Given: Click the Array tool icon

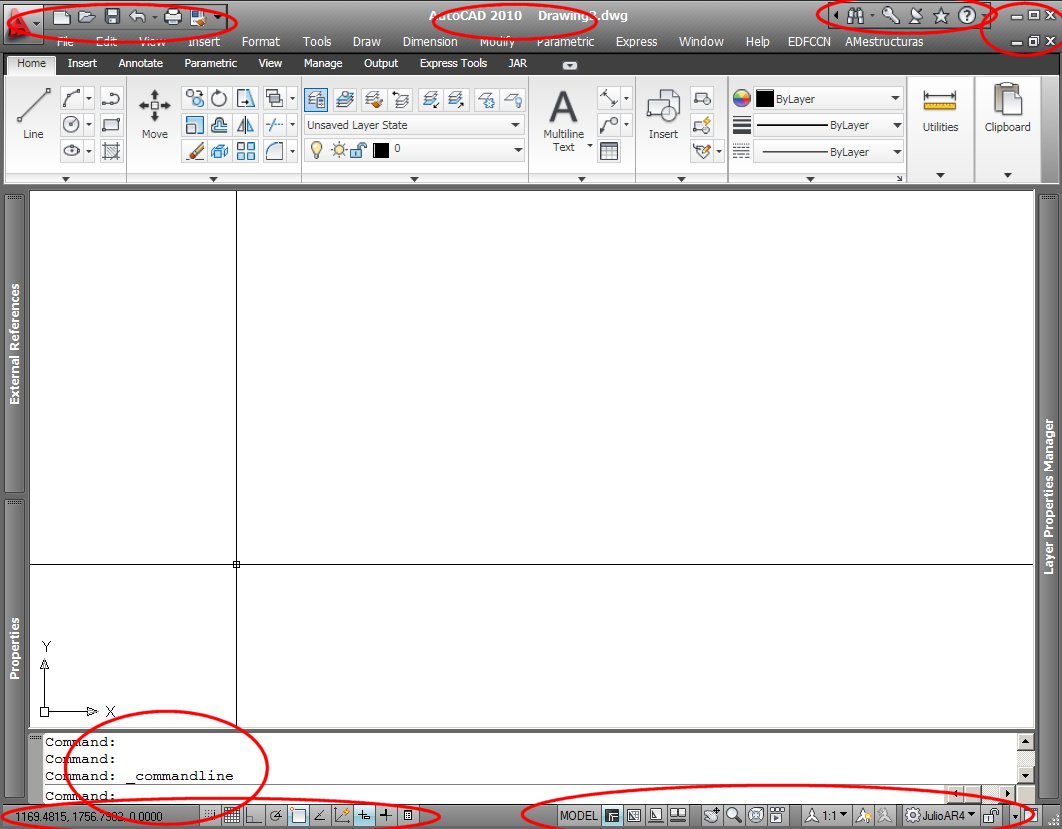Looking at the screenshot, I should pos(245,151).
